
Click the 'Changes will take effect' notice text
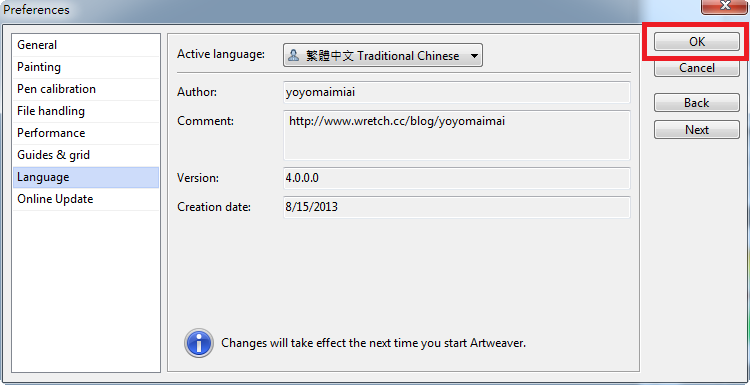(374, 343)
